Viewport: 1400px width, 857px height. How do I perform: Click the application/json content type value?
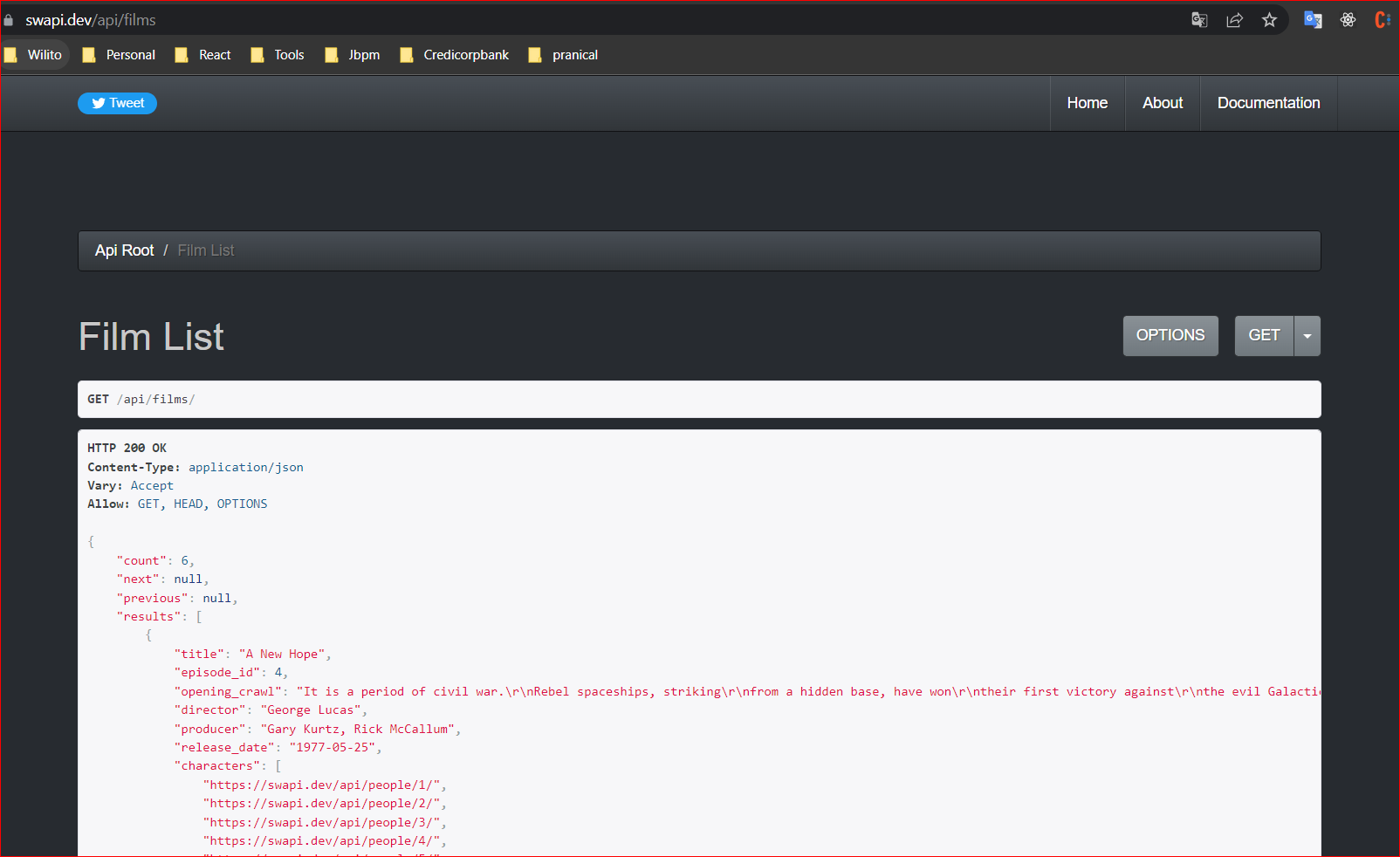pyautogui.click(x=246, y=468)
